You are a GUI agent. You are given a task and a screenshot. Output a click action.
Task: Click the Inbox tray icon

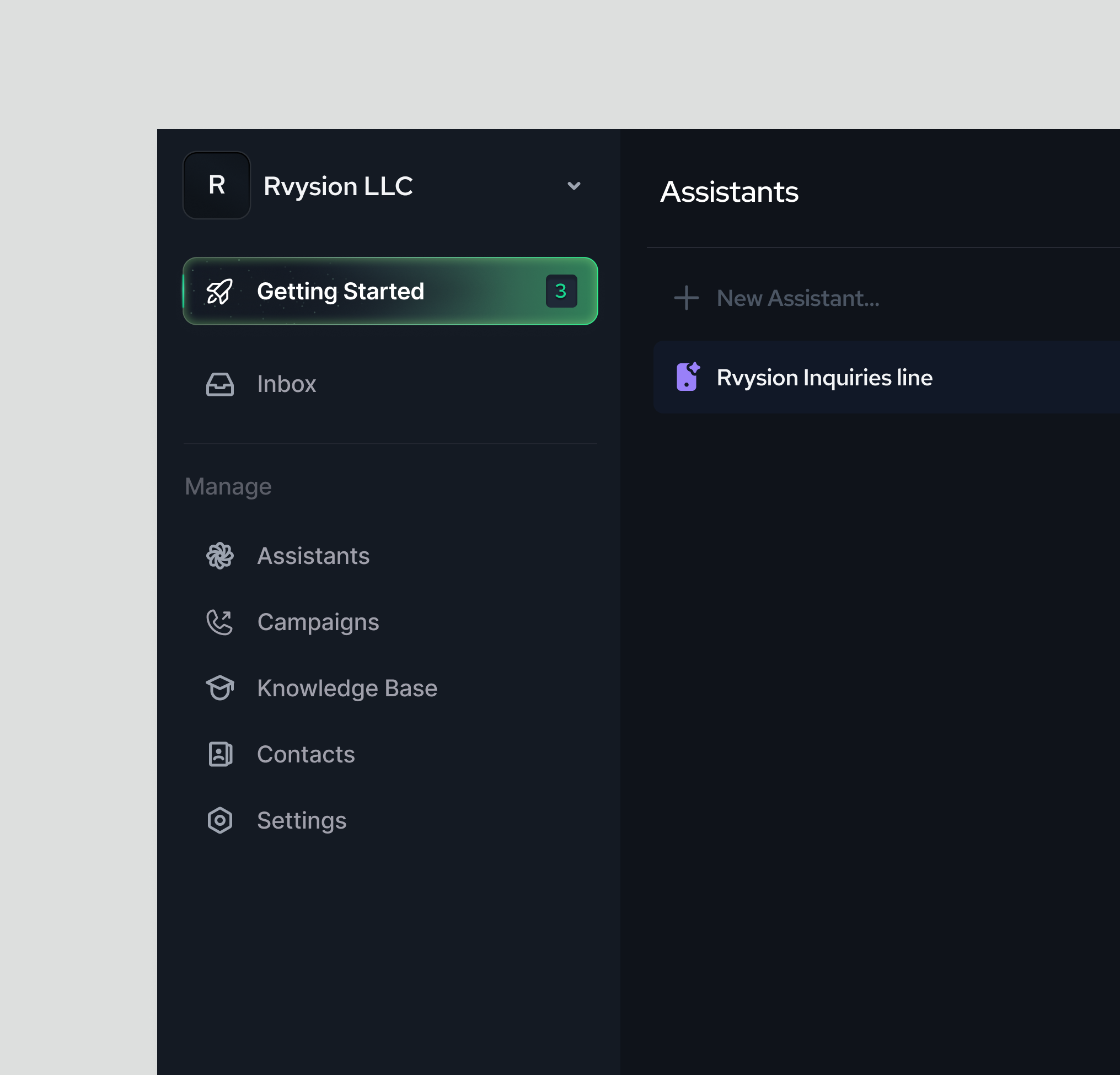pyautogui.click(x=220, y=384)
